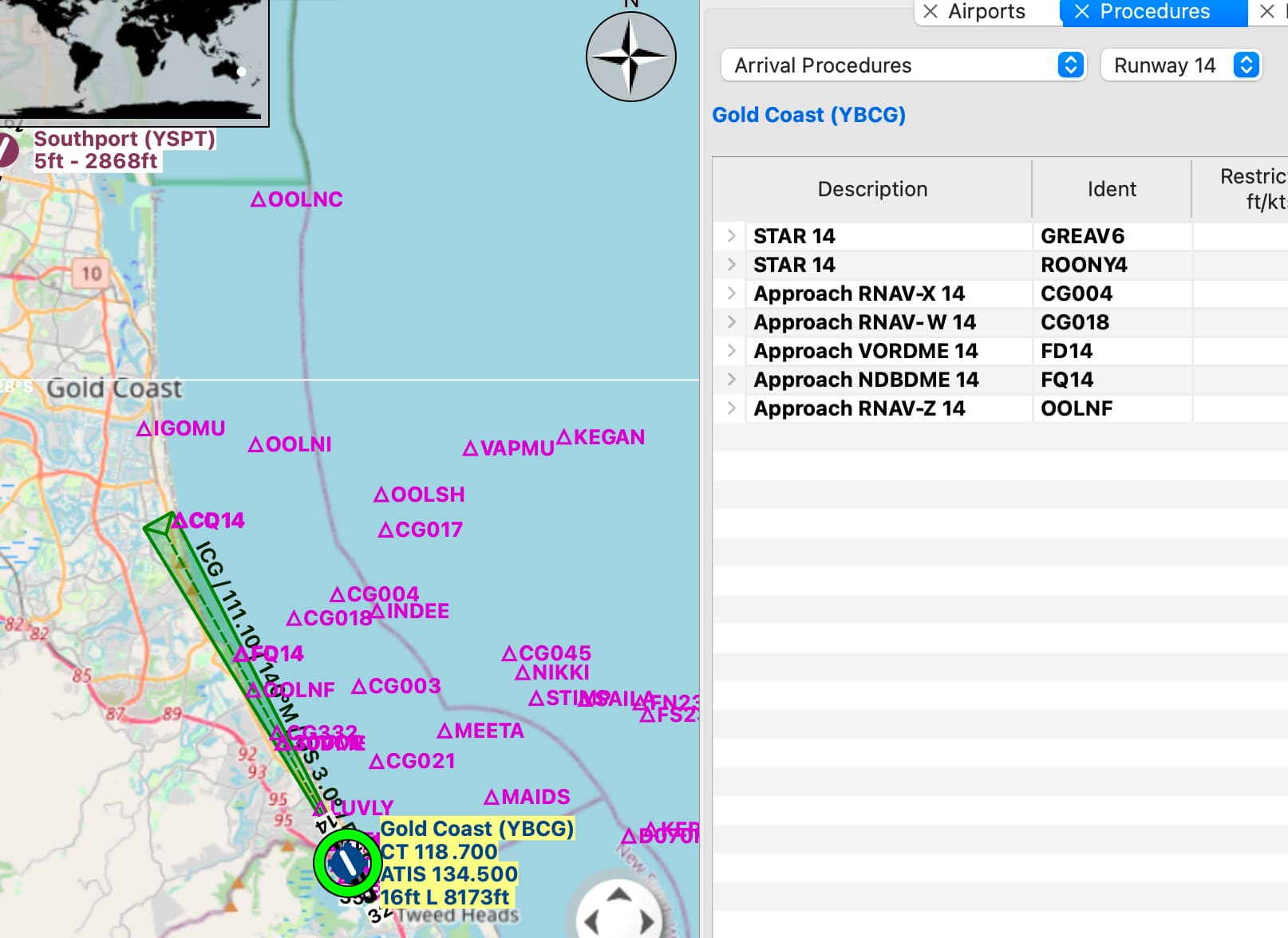Click the CG021 waypoint marker

pyautogui.click(x=377, y=761)
